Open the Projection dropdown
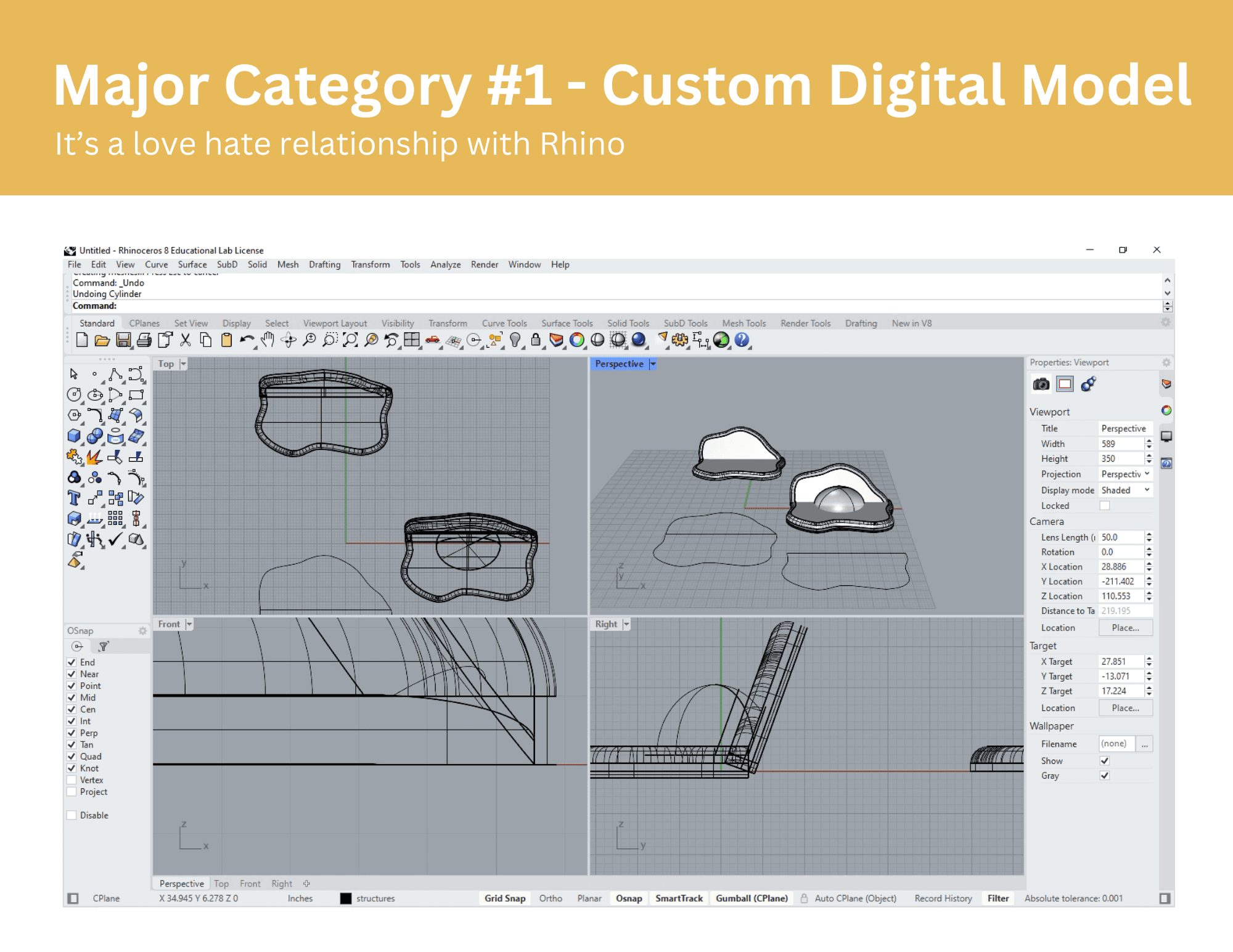This screenshot has height=952, width=1233. tap(1126, 474)
